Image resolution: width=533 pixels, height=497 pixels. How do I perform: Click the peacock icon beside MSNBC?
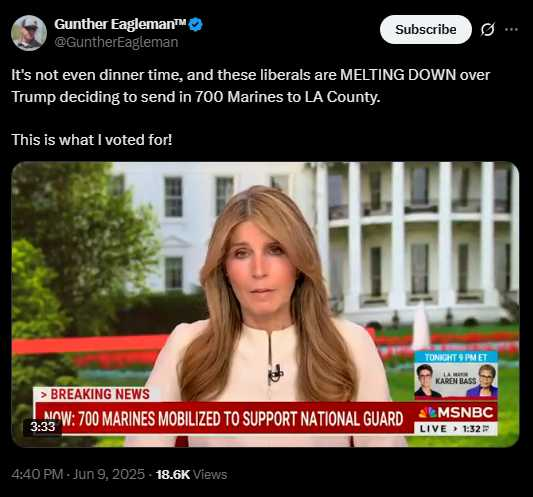(428, 412)
